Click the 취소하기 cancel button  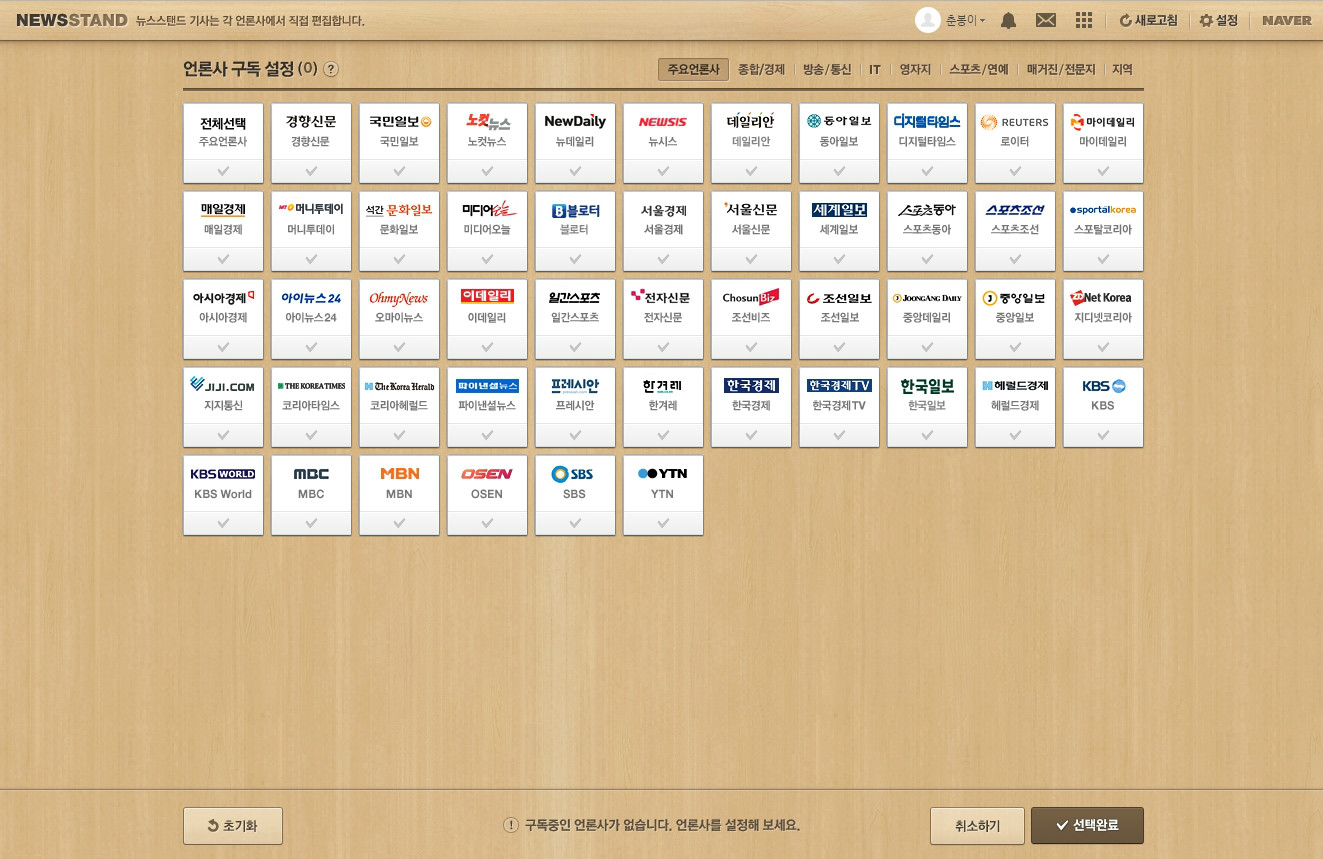click(x=977, y=826)
